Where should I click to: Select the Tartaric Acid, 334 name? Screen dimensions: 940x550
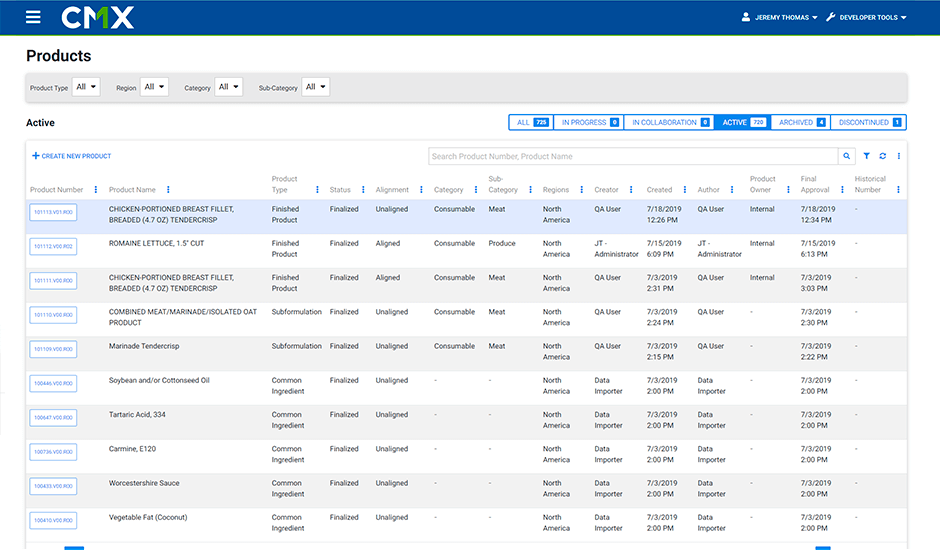tap(137, 414)
